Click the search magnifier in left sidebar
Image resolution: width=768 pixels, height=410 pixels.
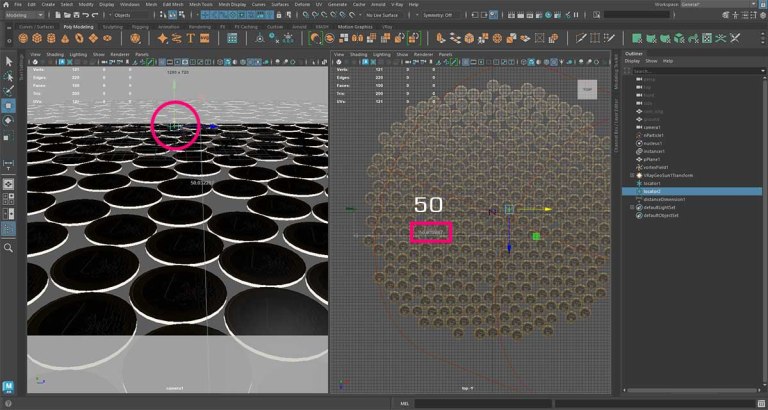tap(8, 248)
